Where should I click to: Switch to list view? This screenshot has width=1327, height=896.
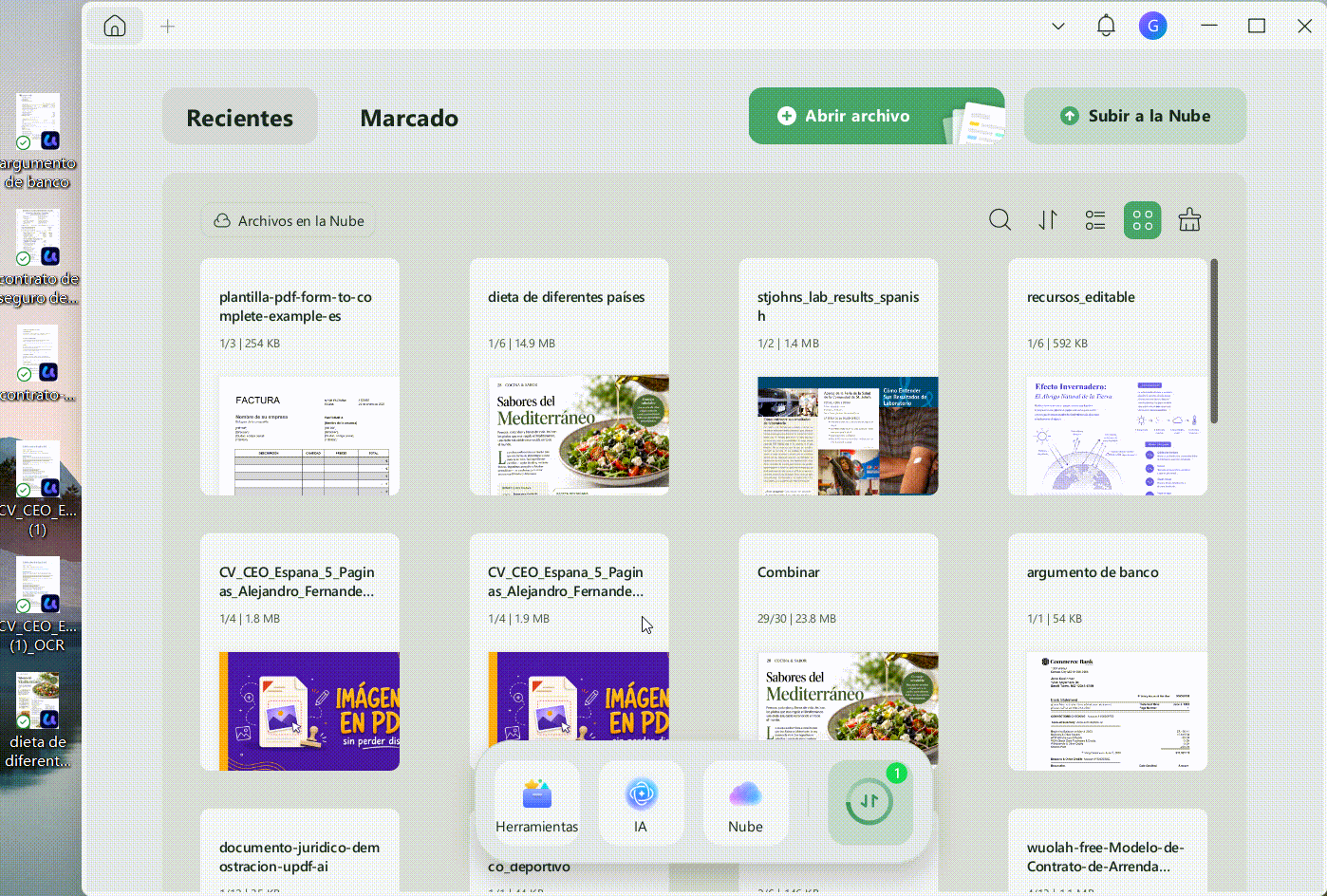tap(1095, 220)
